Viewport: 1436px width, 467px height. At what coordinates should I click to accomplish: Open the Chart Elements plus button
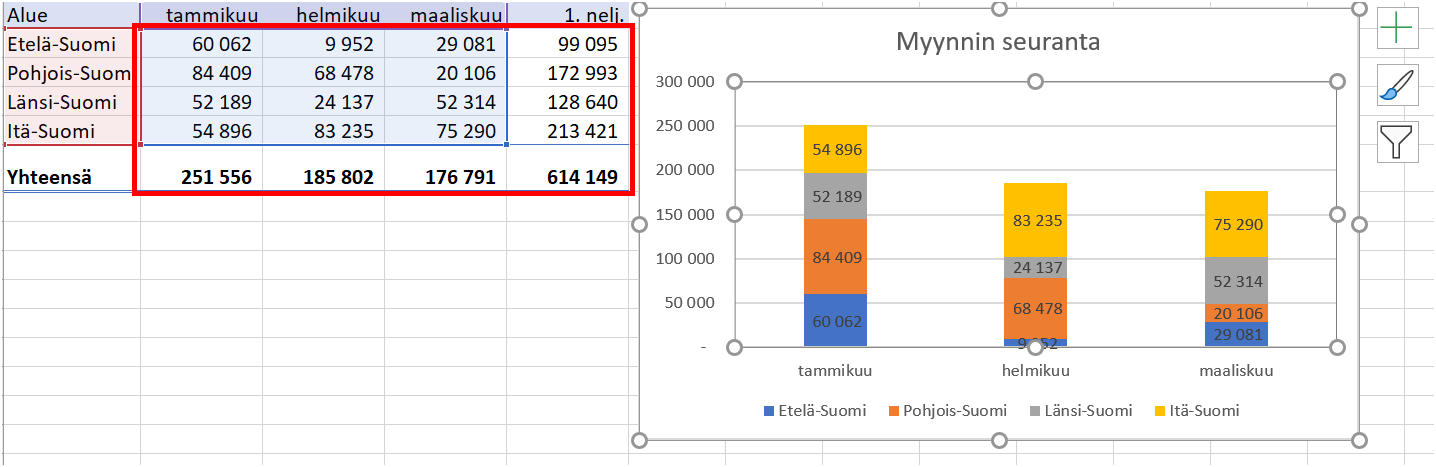[x=1396, y=28]
